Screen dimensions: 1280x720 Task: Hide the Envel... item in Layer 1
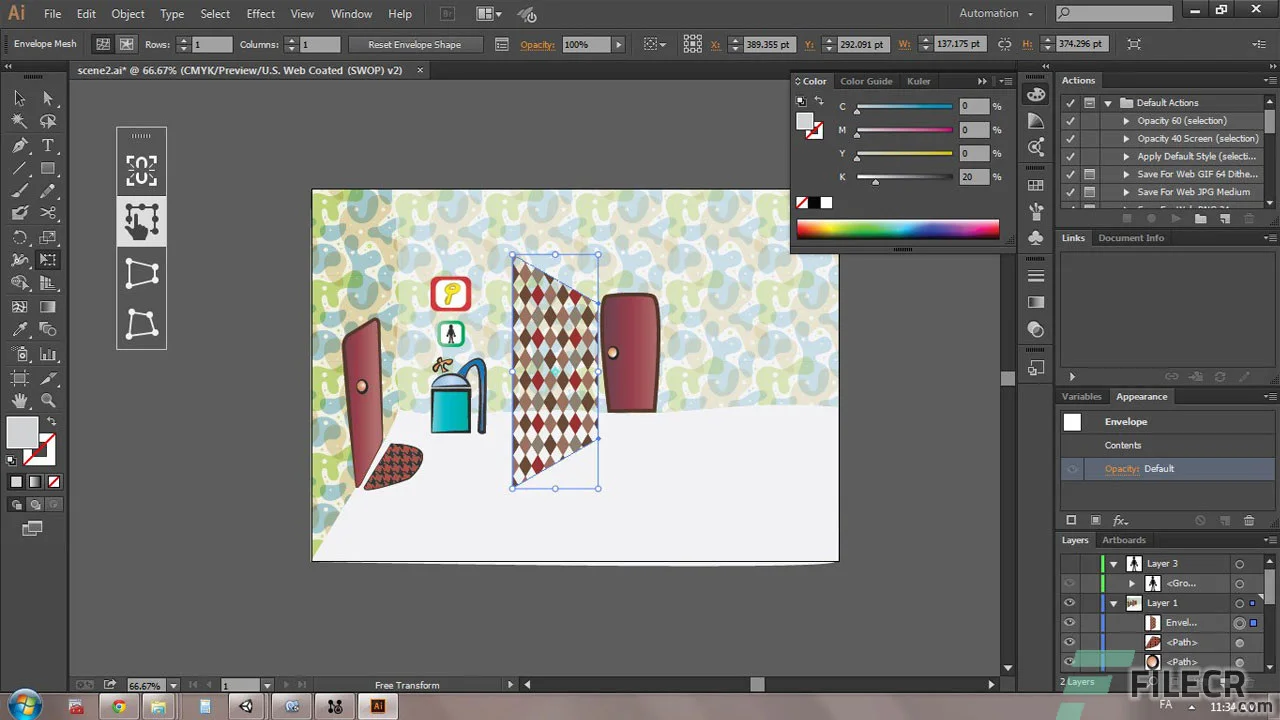(x=1069, y=622)
